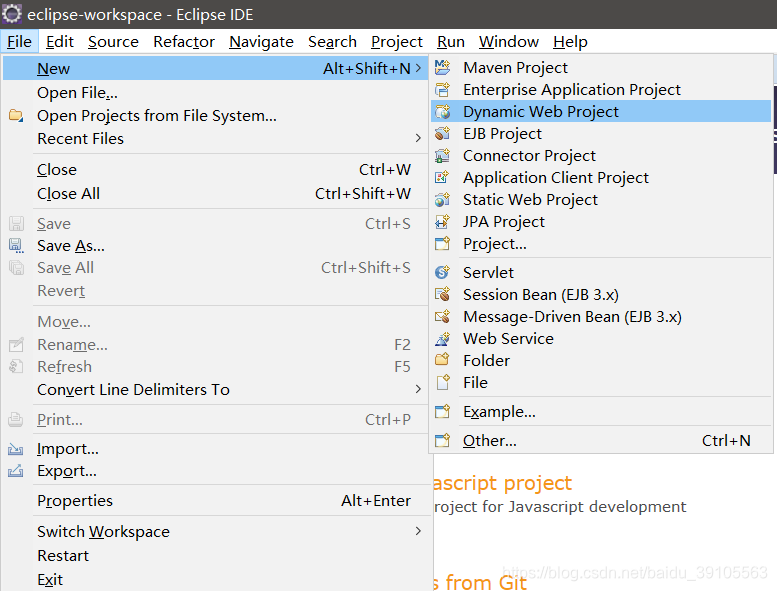Click the Static Web Project icon
777x591 pixels.
[442, 200]
